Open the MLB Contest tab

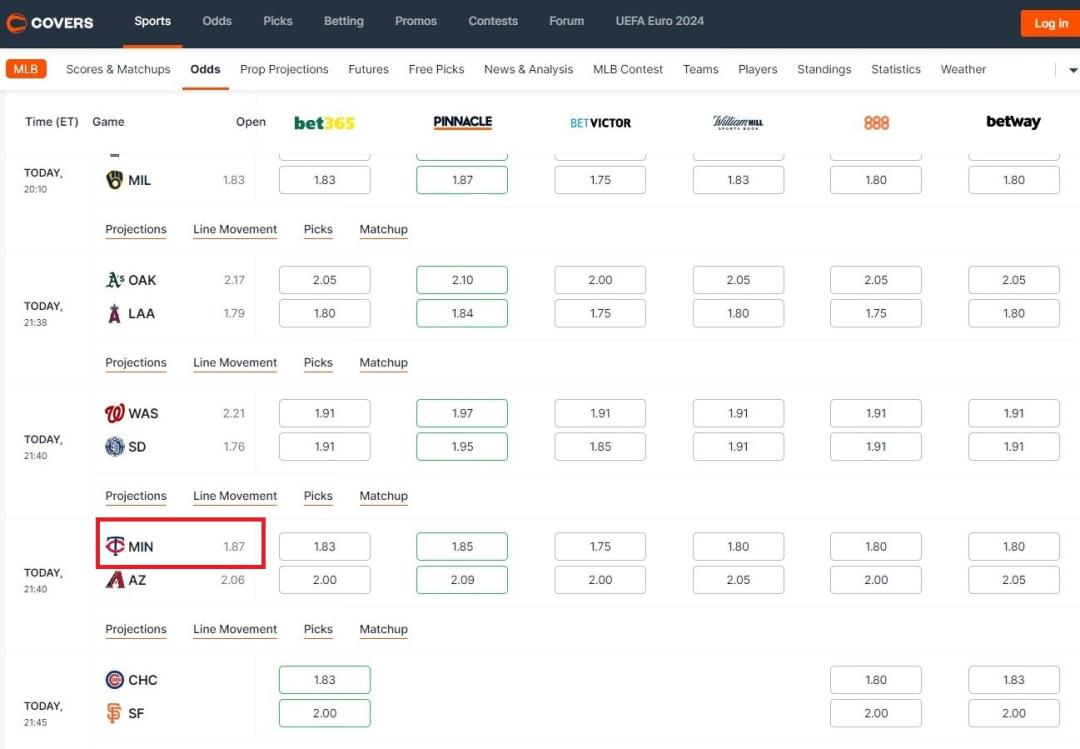coord(627,69)
